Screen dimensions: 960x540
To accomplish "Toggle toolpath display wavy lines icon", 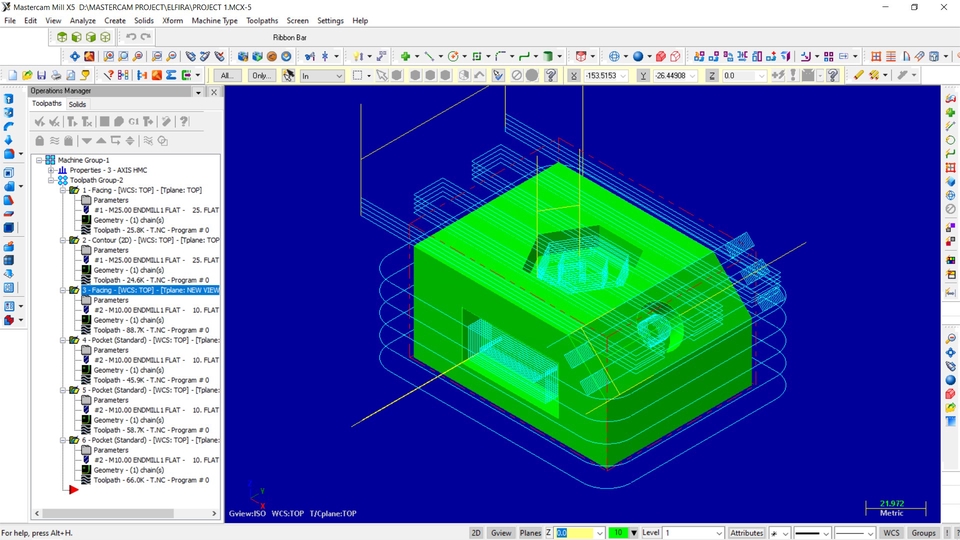I will 54,141.
